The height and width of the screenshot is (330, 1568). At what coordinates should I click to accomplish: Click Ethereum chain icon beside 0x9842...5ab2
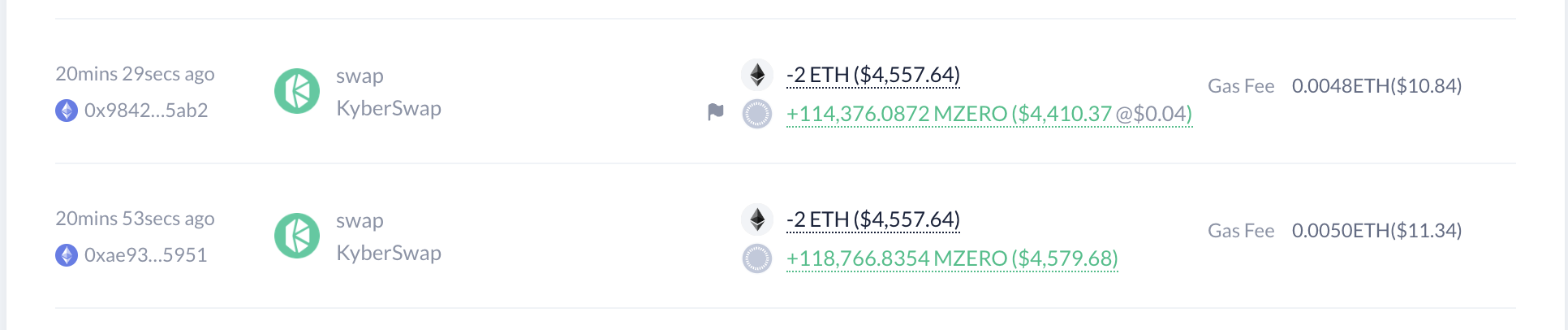[x=67, y=111]
